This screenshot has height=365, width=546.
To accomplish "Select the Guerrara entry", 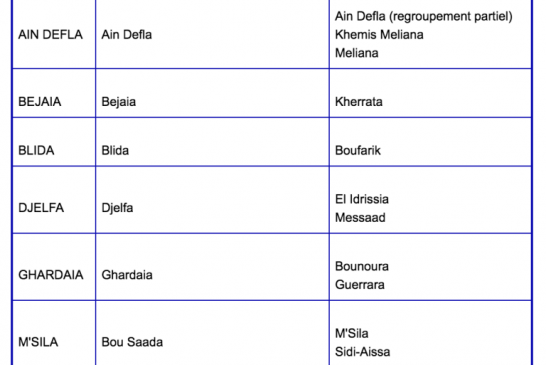I will click(x=360, y=285).
